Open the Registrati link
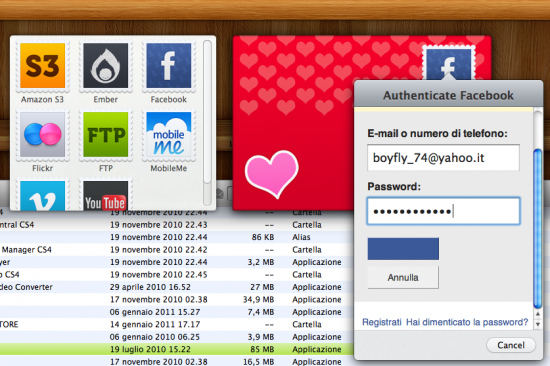The height and width of the screenshot is (366, 550). 382,322
